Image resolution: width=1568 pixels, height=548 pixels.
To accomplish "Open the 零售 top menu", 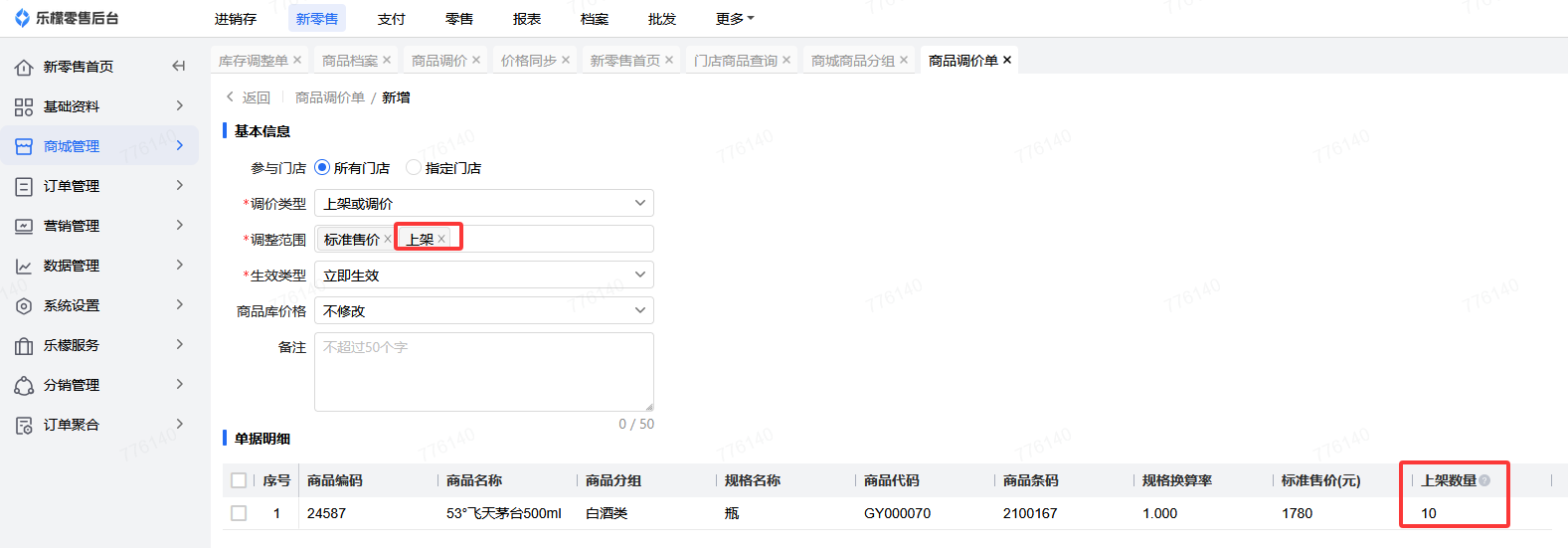I will pyautogui.click(x=459, y=19).
